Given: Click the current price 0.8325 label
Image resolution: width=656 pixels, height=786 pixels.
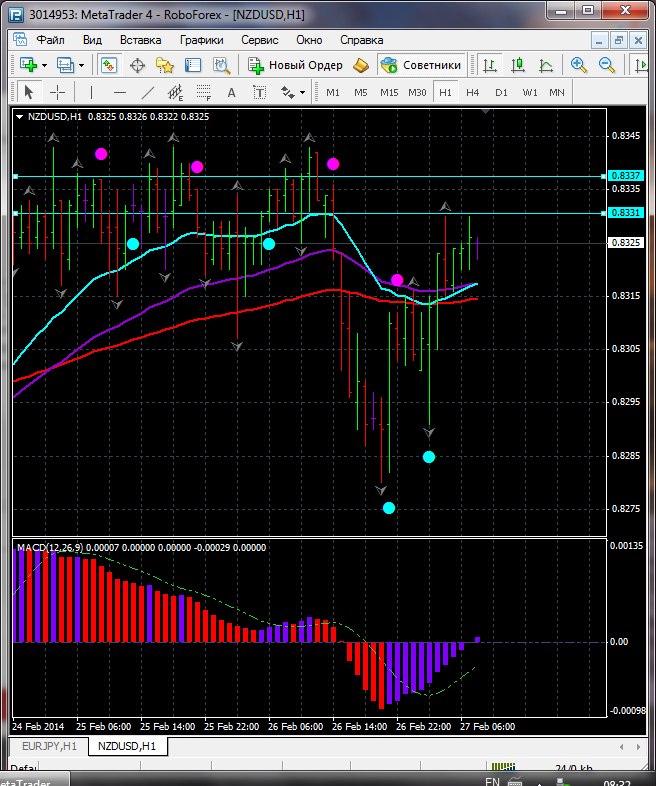Looking at the screenshot, I should 625,243.
